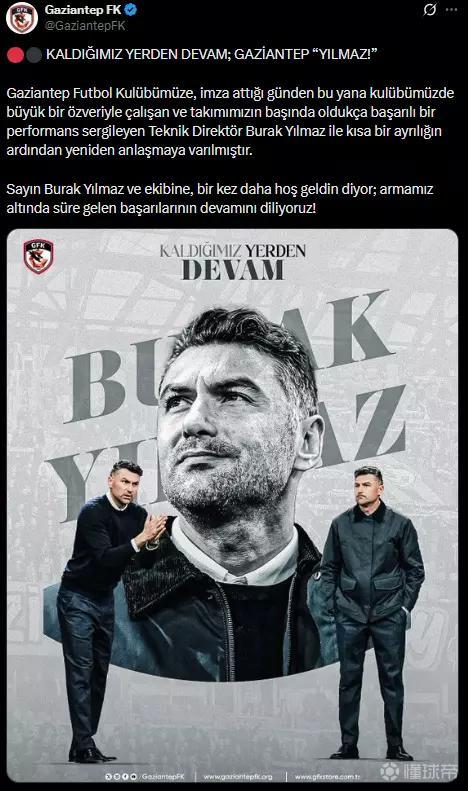Open the Gaziantep FK profile avatar
This screenshot has width=468, height=791.
(22, 18)
